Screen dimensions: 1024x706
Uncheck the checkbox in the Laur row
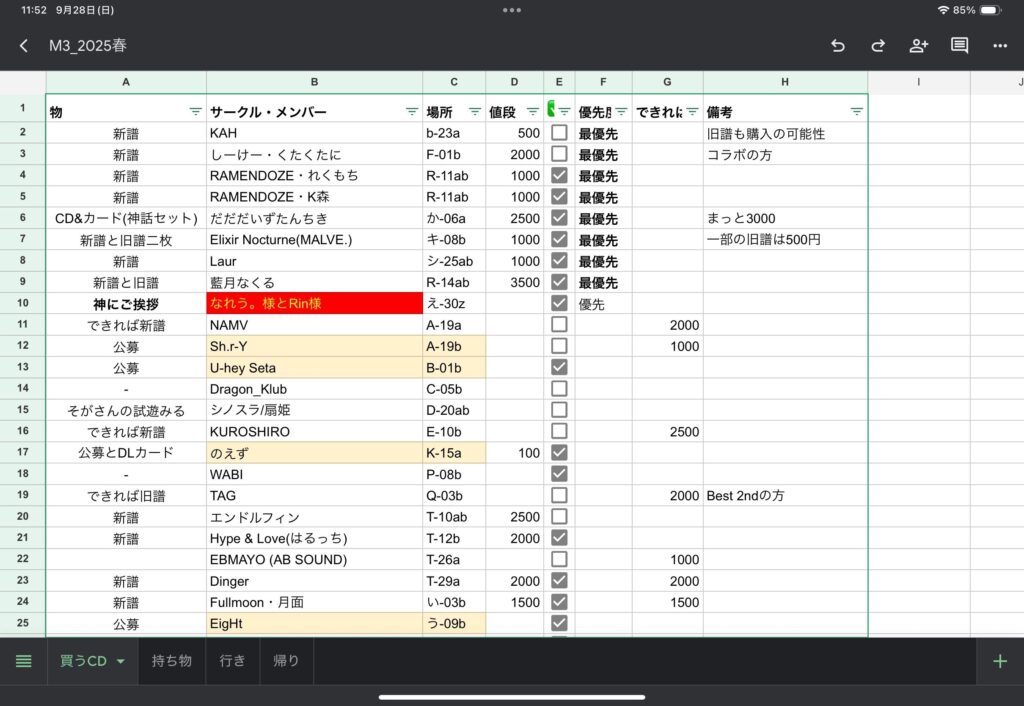click(x=559, y=261)
